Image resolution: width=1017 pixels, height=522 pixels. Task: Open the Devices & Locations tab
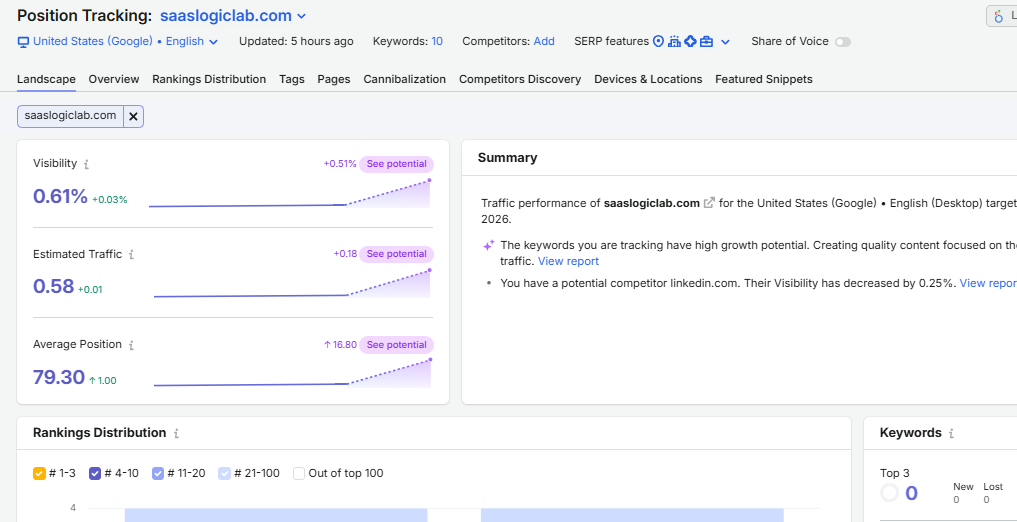click(x=648, y=79)
